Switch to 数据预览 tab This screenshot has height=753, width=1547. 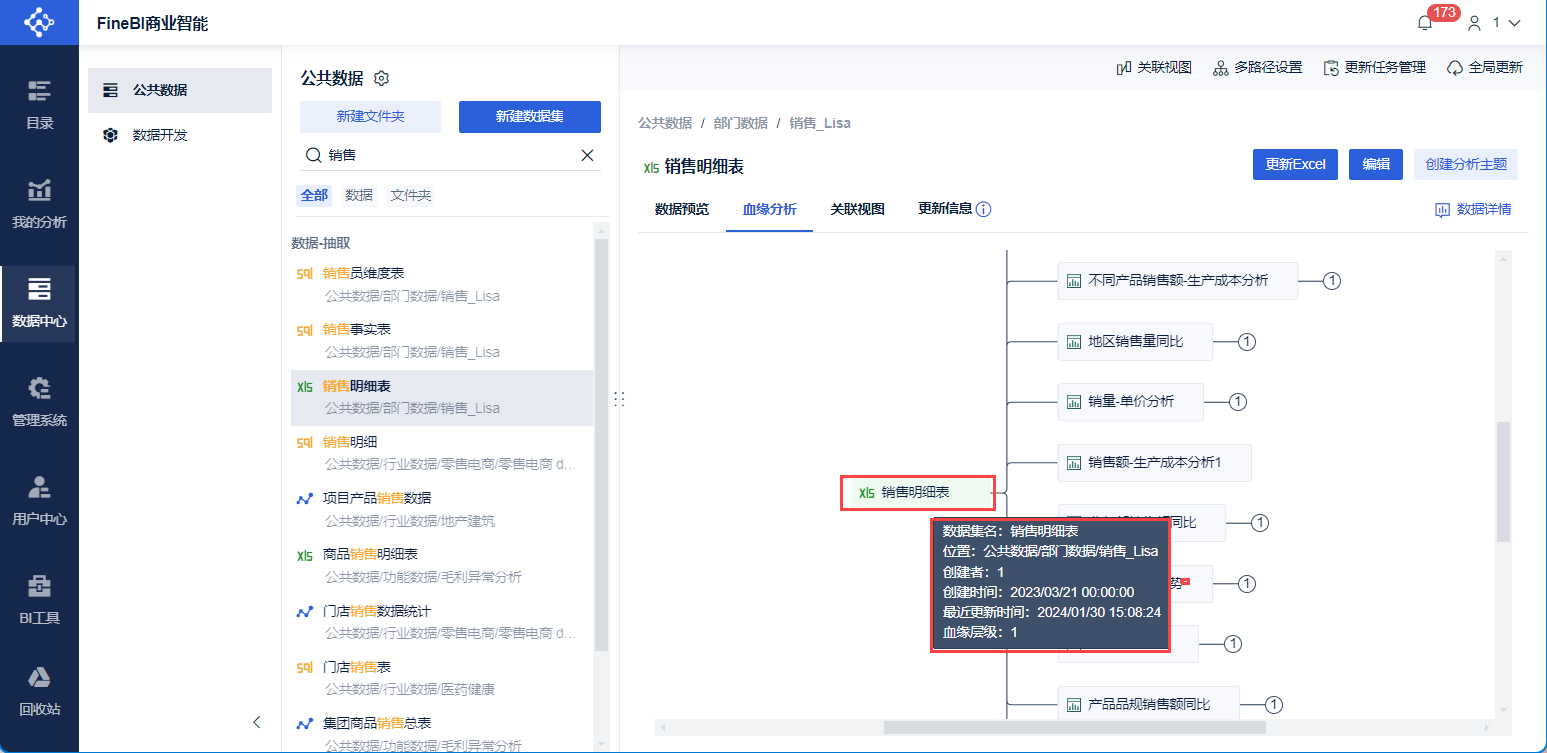[682, 210]
